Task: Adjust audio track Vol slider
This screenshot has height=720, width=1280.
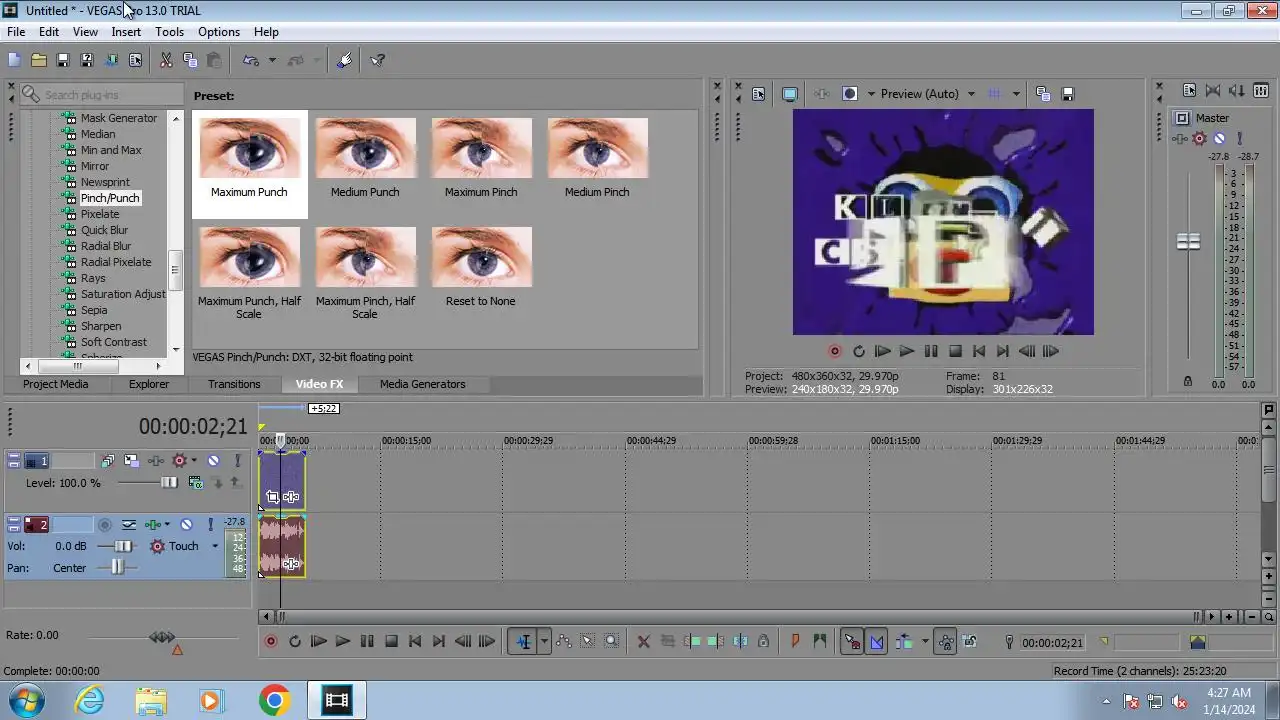Action: pyautogui.click(x=122, y=546)
